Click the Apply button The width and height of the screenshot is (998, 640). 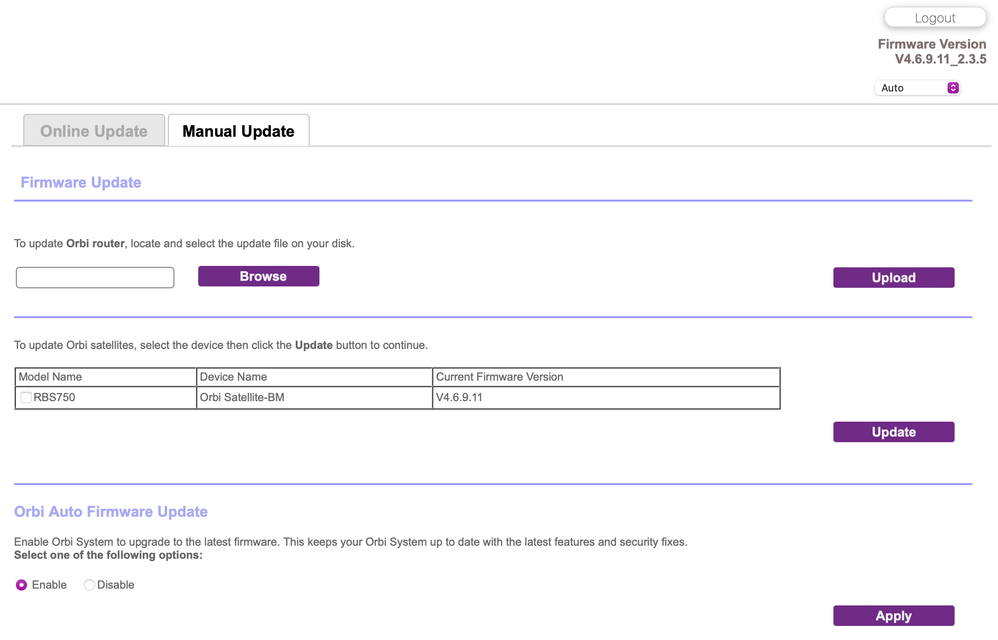click(x=893, y=615)
